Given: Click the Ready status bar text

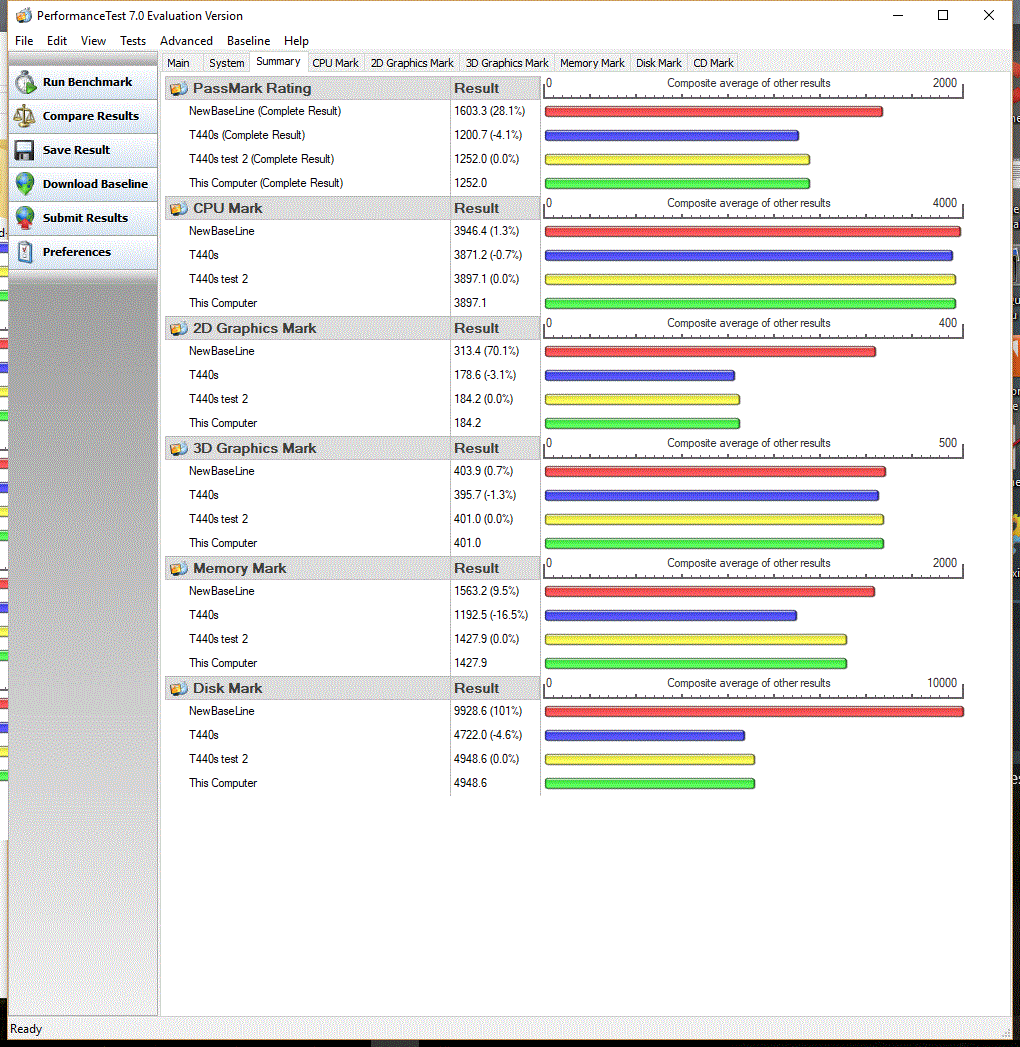Looking at the screenshot, I should [x=26, y=1029].
